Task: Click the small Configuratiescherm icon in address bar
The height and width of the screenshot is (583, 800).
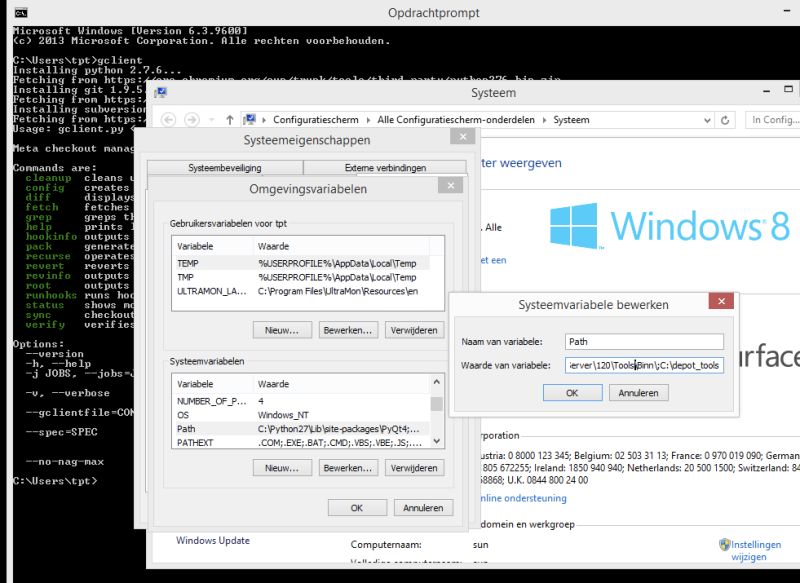Action: click(249, 119)
